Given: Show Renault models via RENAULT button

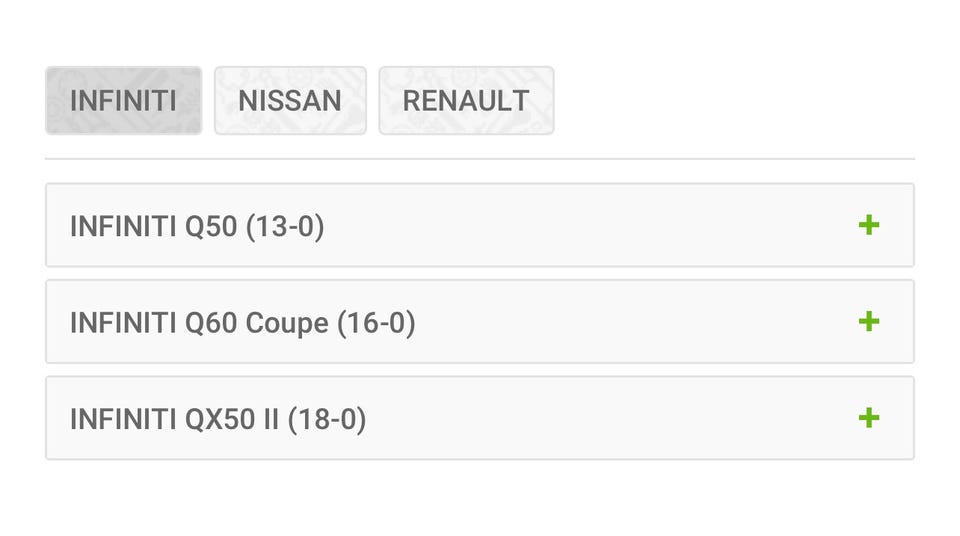Looking at the screenshot, I should click(x=466, y=100).
